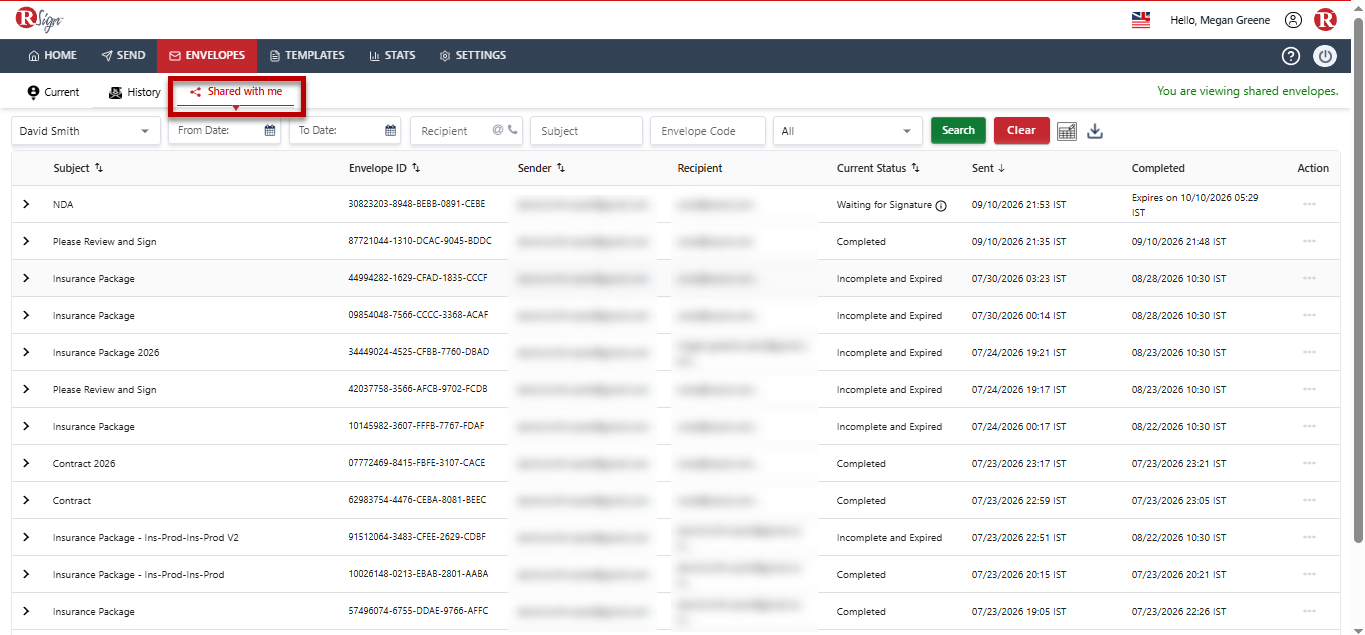Open the SEND menu
Viewport: 1365px width, 635px height.
click(123, 56)
